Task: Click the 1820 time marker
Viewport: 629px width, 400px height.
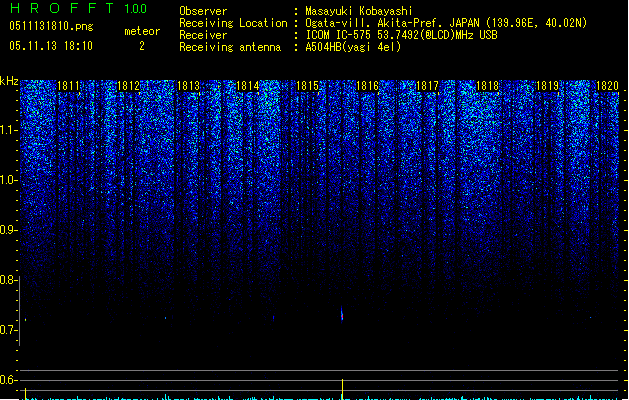Action: click(607, 86)
